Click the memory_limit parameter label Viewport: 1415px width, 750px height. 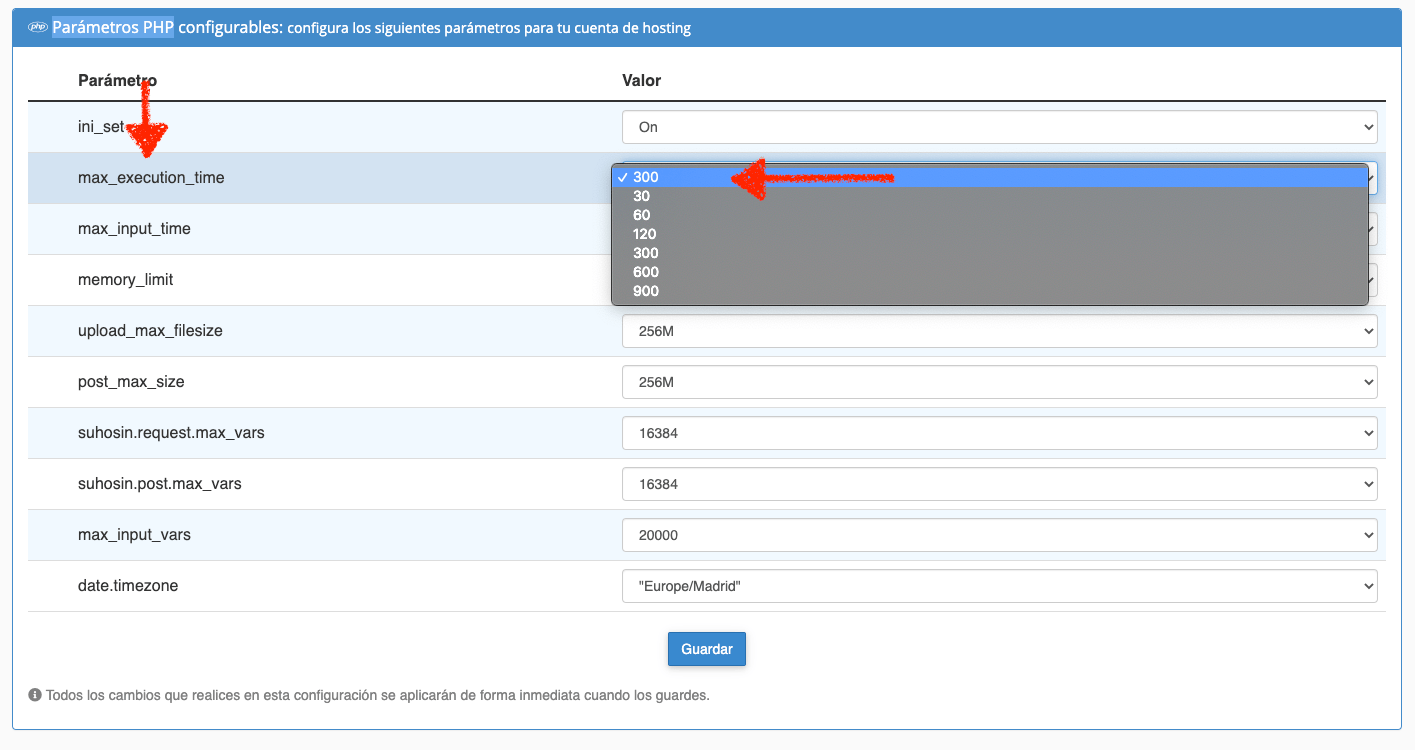[x=126, y=280]
